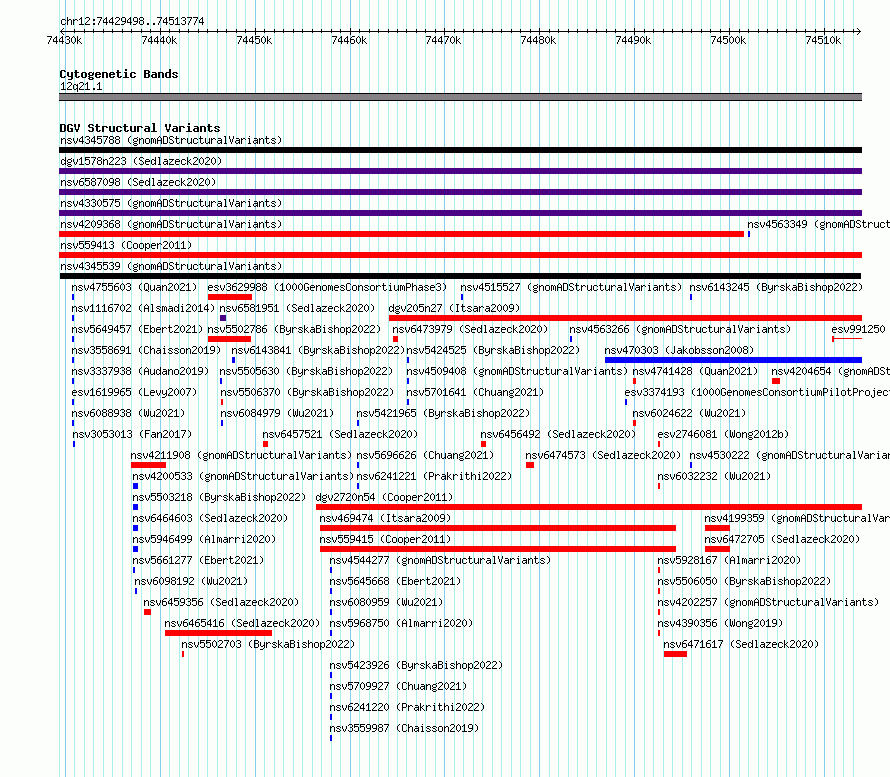Click nsv6474573 (Sedlazeck2020) label

tap(603, 455)
